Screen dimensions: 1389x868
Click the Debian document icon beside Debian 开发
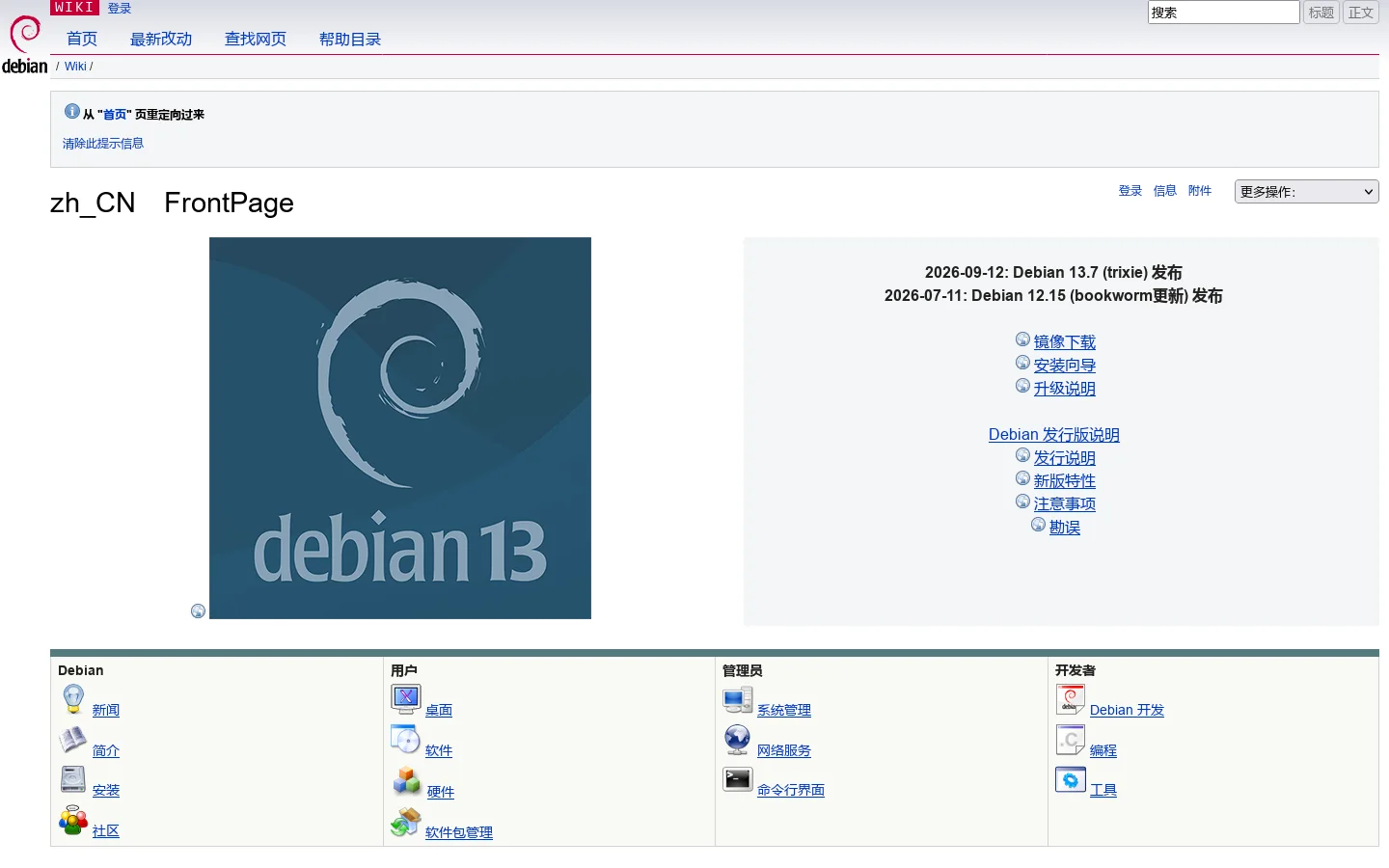[x=1071, y=699]
